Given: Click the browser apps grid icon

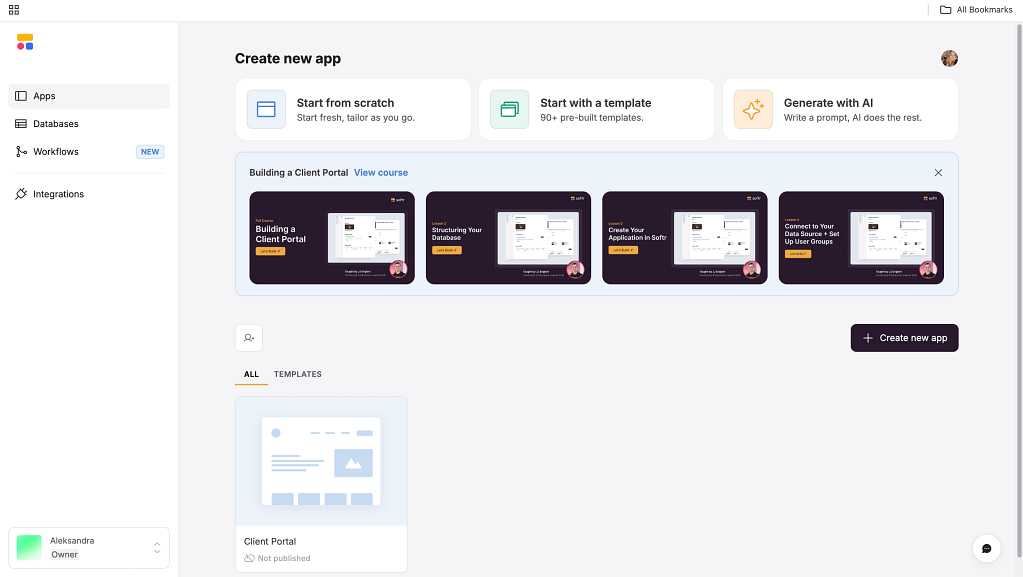Looking at the screenshot, I should (x=14, y=10).
